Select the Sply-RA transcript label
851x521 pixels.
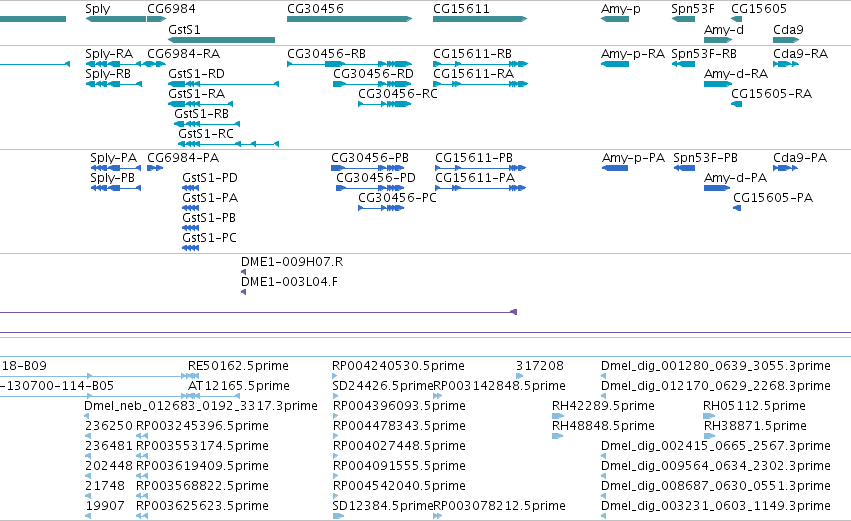point(109,54)
